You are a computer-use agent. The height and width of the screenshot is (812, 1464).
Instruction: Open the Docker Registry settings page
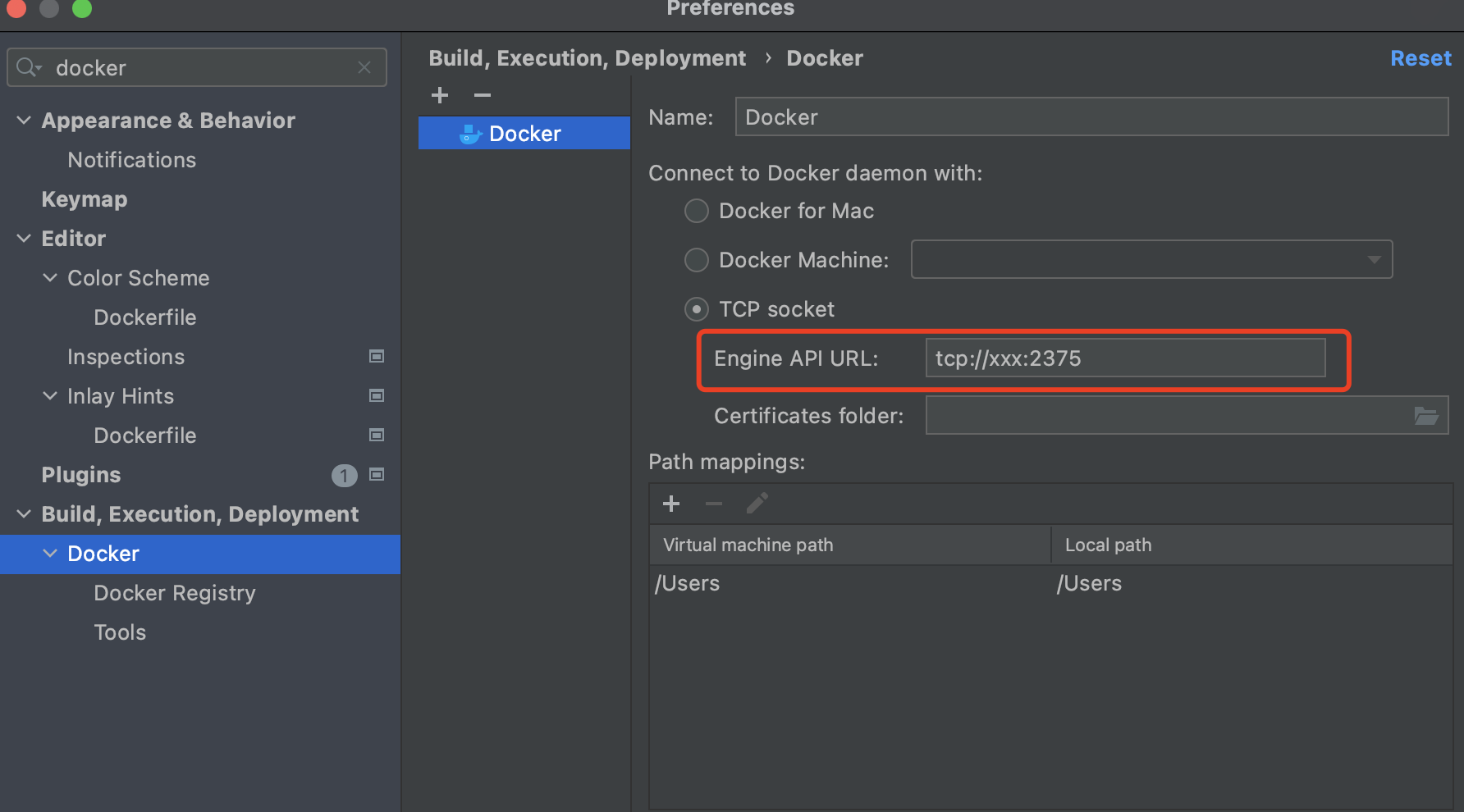[175, 592]
